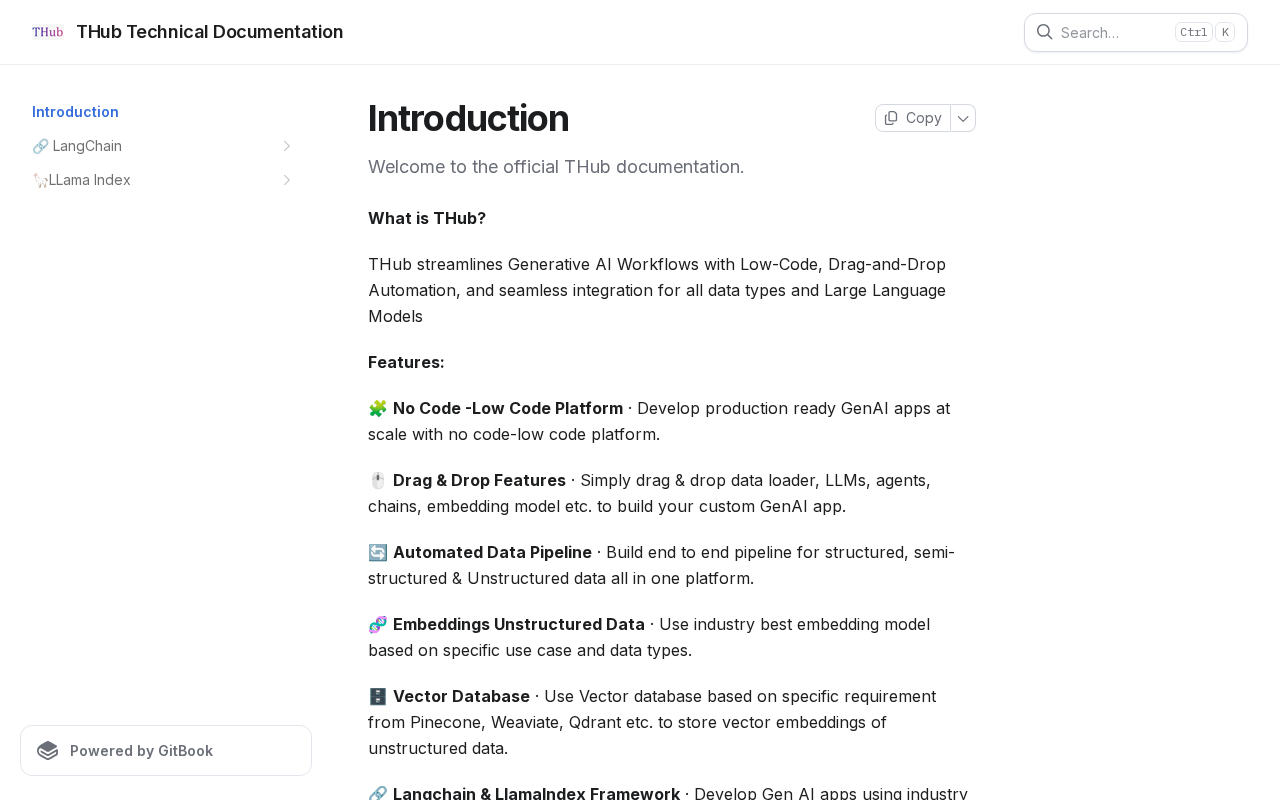Select LLama Index in the sidebar
Screen dimensions: 1280x800
tap(90, 180)
